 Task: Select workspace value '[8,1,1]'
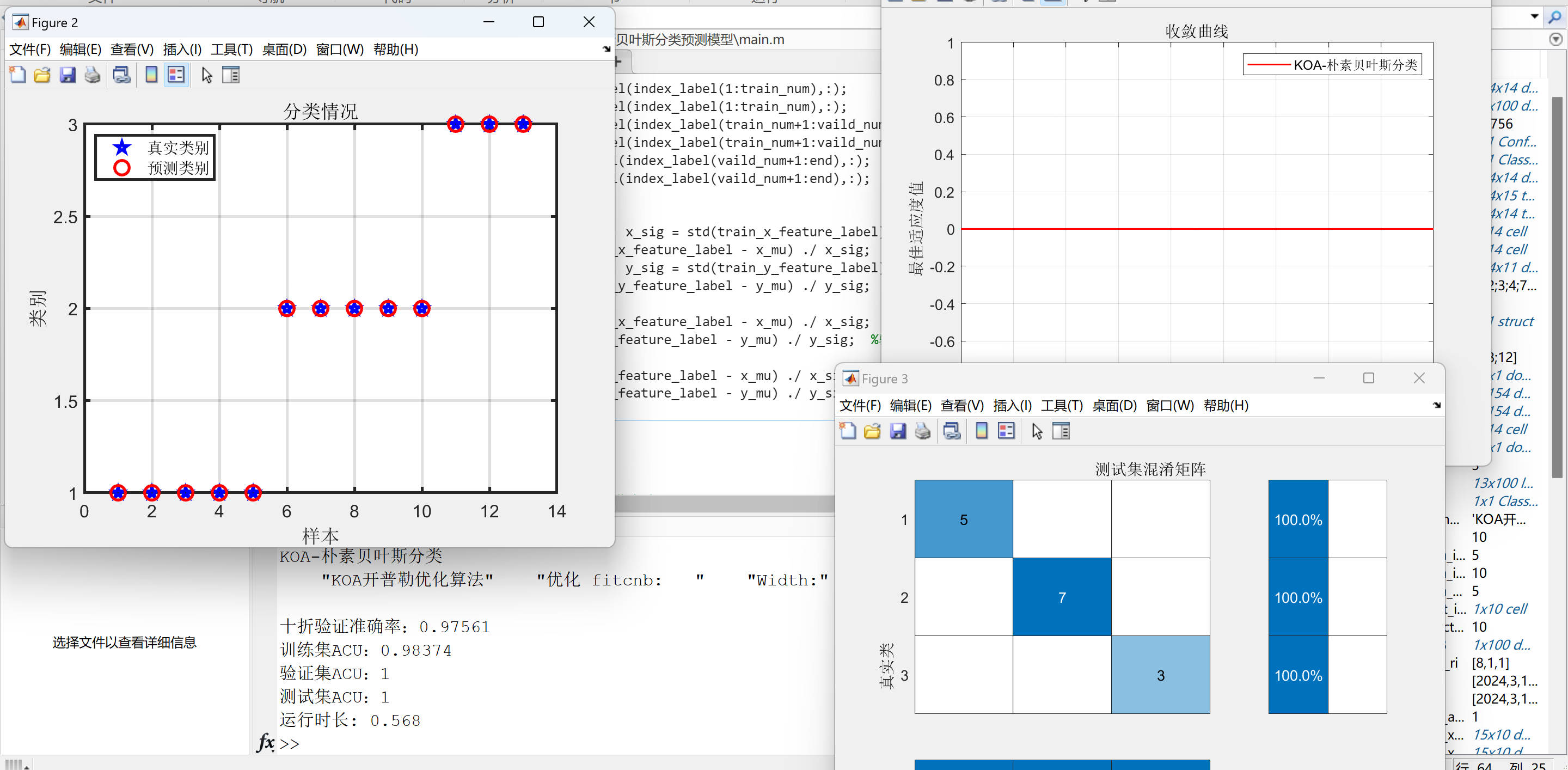[1491, 663]
